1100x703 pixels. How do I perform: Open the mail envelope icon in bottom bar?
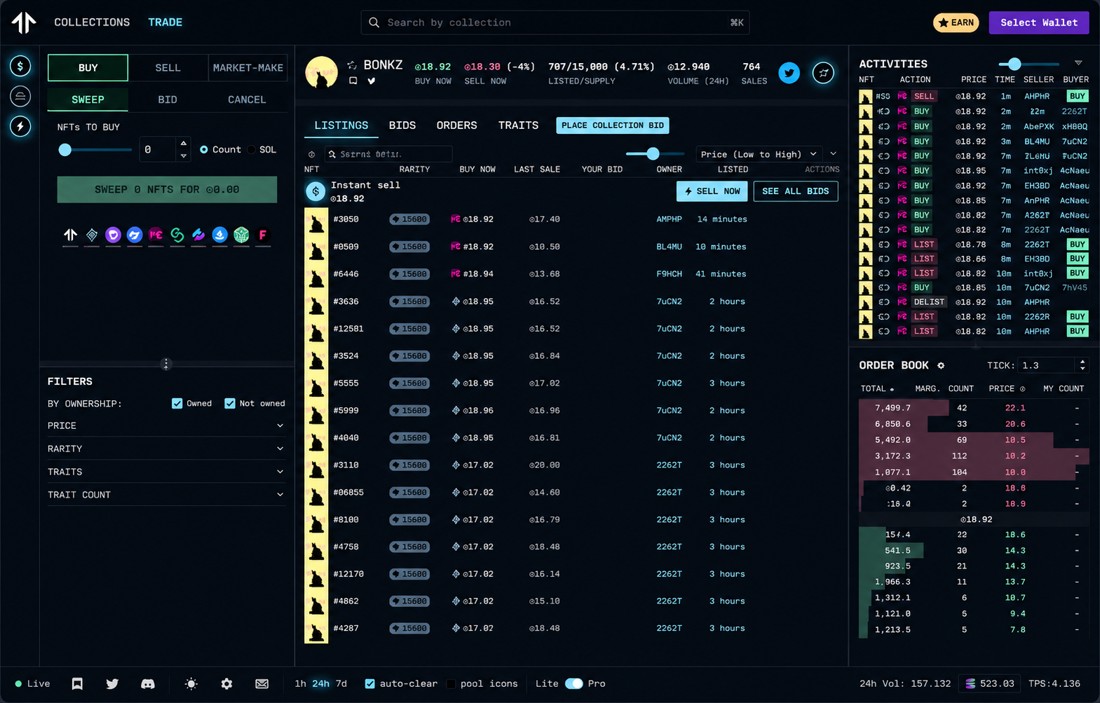tap(262, 683)
